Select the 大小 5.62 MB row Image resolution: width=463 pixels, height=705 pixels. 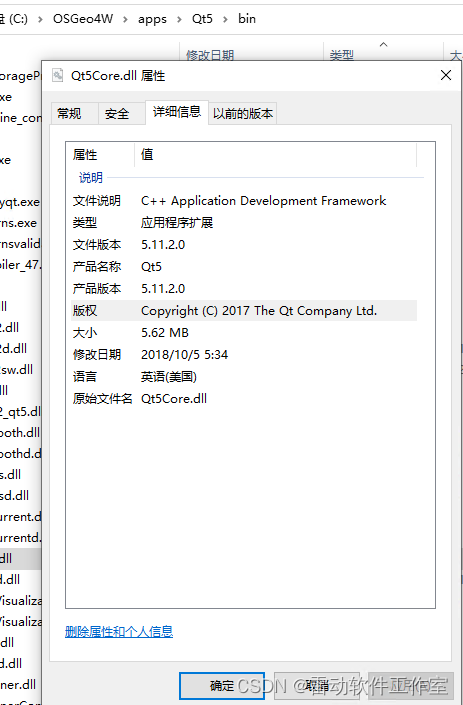click(244, 333)
